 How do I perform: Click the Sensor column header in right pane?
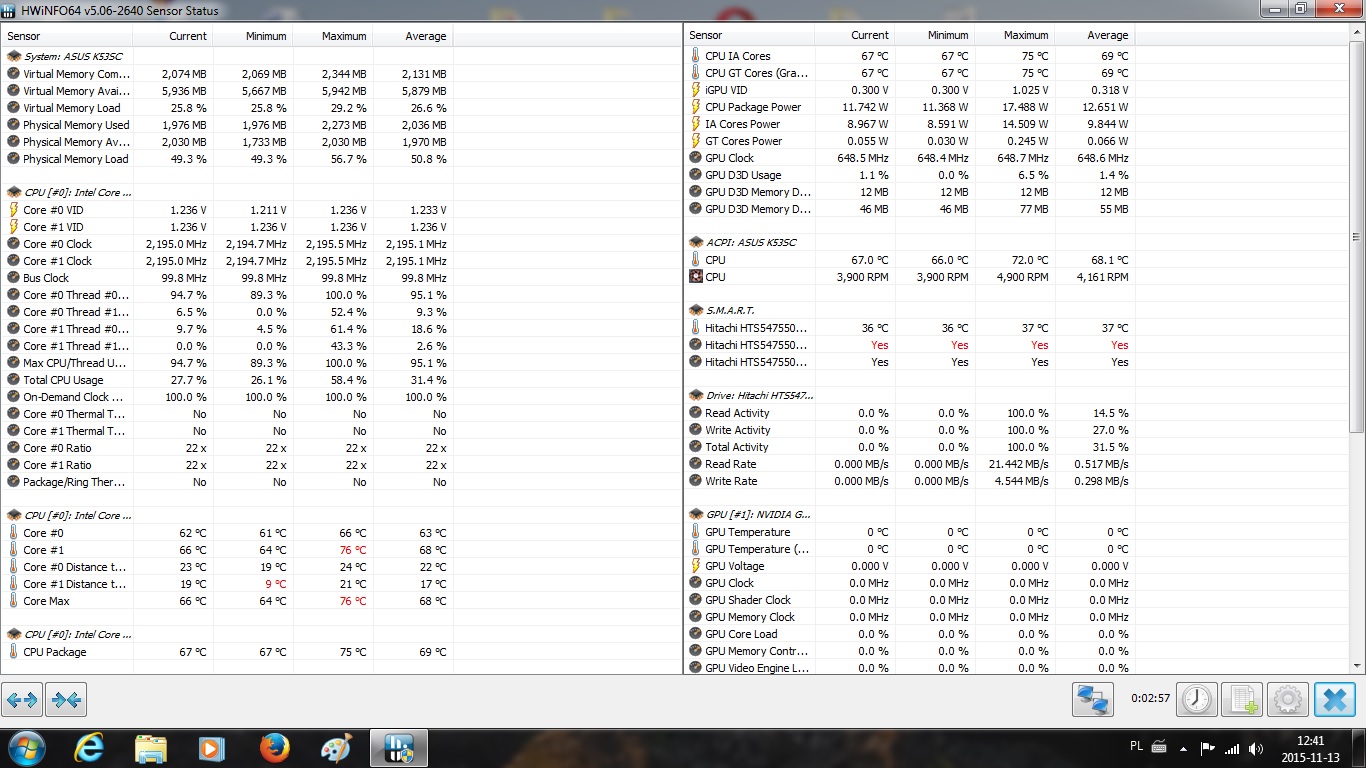tap(750, 35)
